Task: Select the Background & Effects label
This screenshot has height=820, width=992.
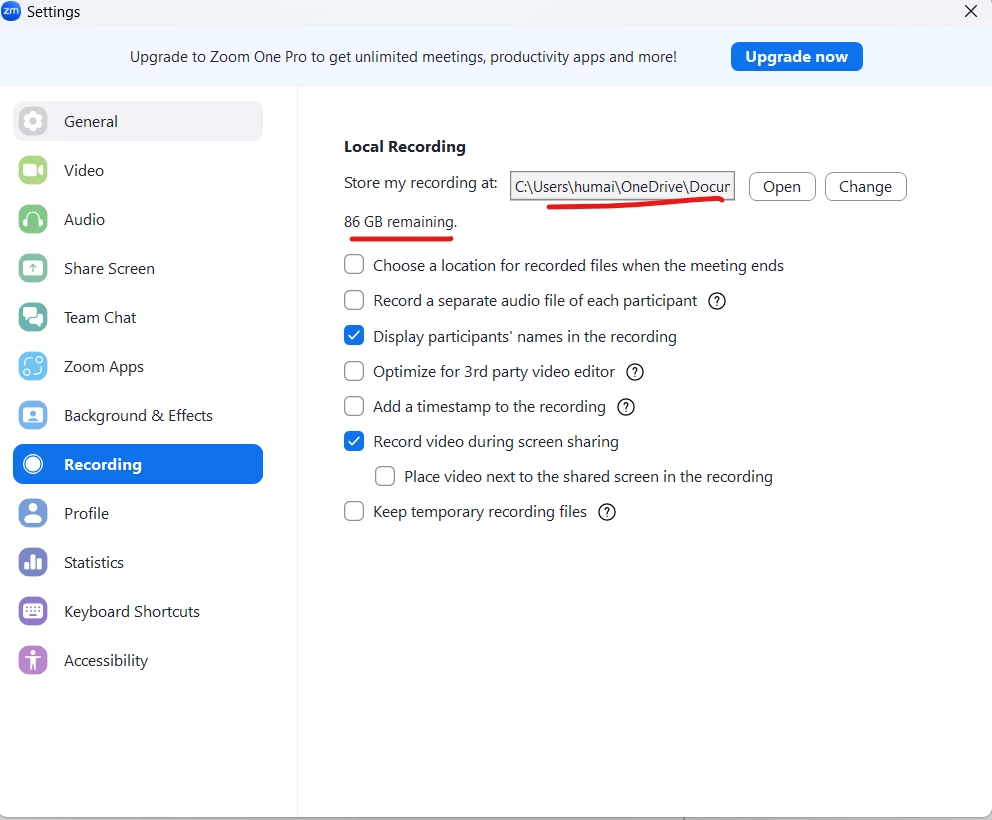Action: [138, 416]
